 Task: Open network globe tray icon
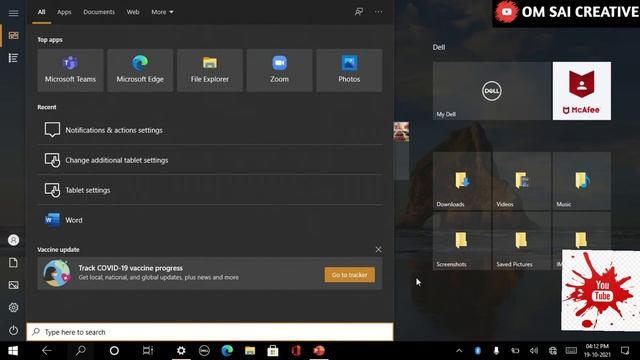pos(553,351)
